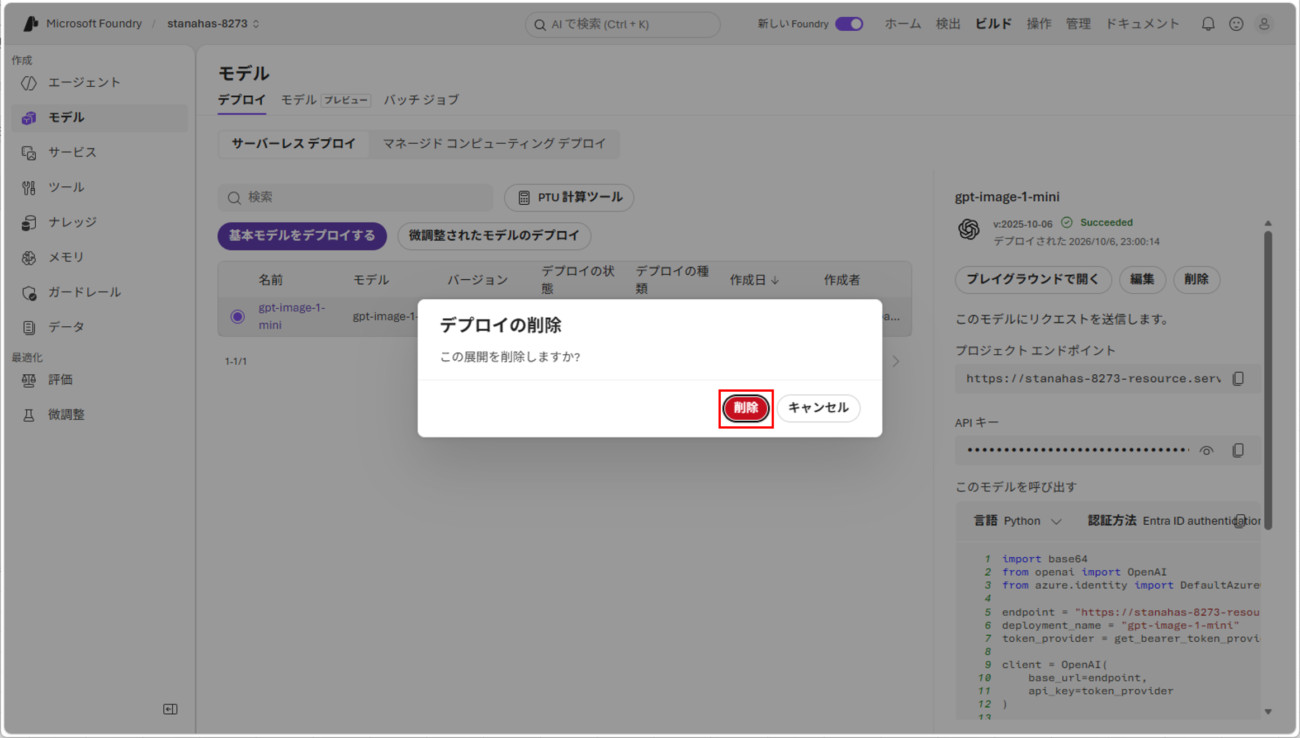This screenshot has height=738, width=1300.
Task: Select the データ icon in the sidebar
Action: click(29, 328)
